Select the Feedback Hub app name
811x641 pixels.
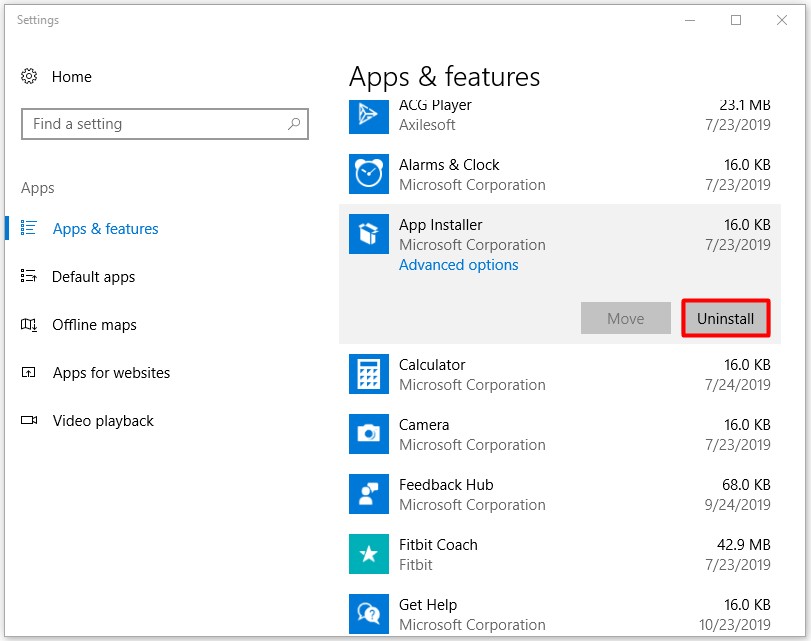(446, 485)
